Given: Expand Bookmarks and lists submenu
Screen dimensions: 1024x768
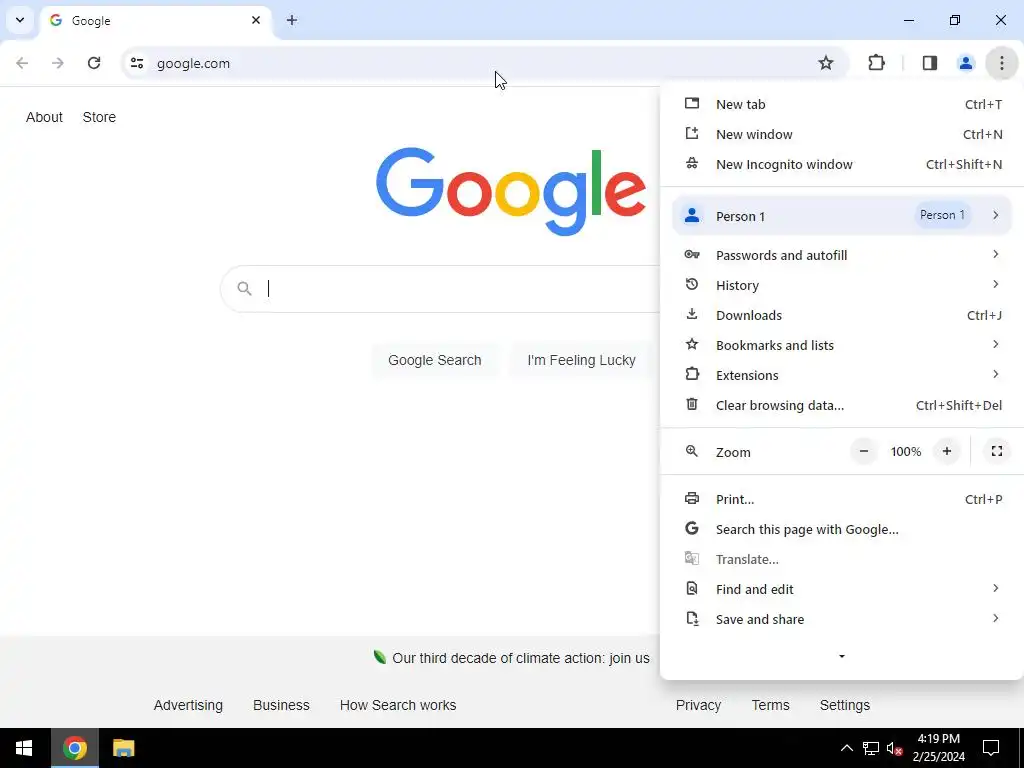Looking at the screenshot, I should pyautogui.click(x=842, y=345).
